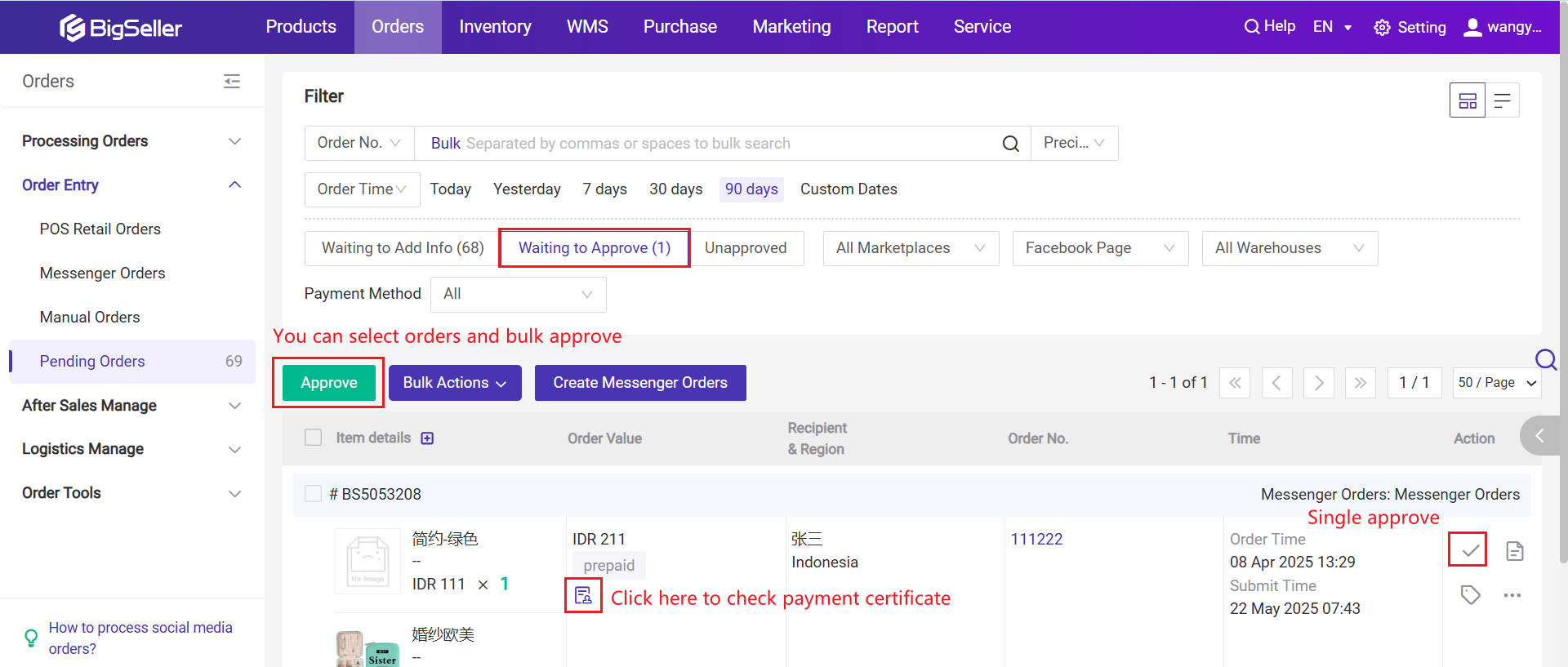
Task: Click Create Messenger Orders button
Action: click(640, 383)
